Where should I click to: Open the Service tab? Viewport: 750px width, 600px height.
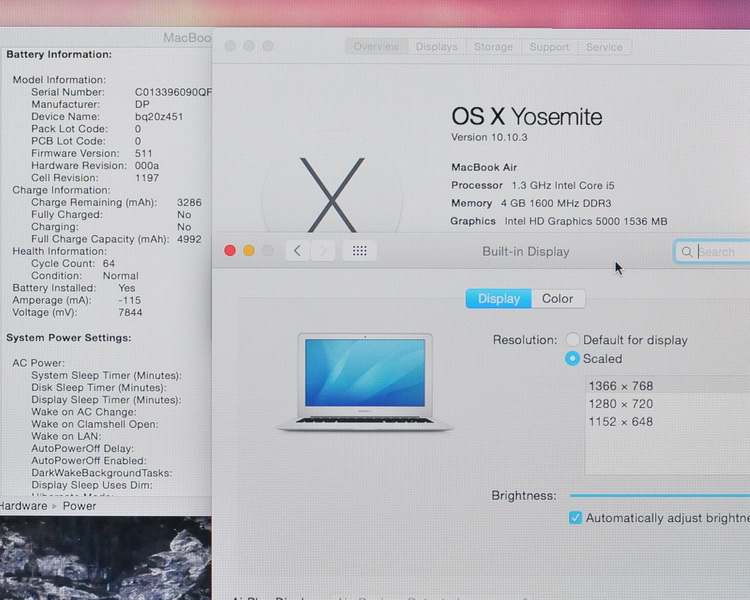point(605,47)
